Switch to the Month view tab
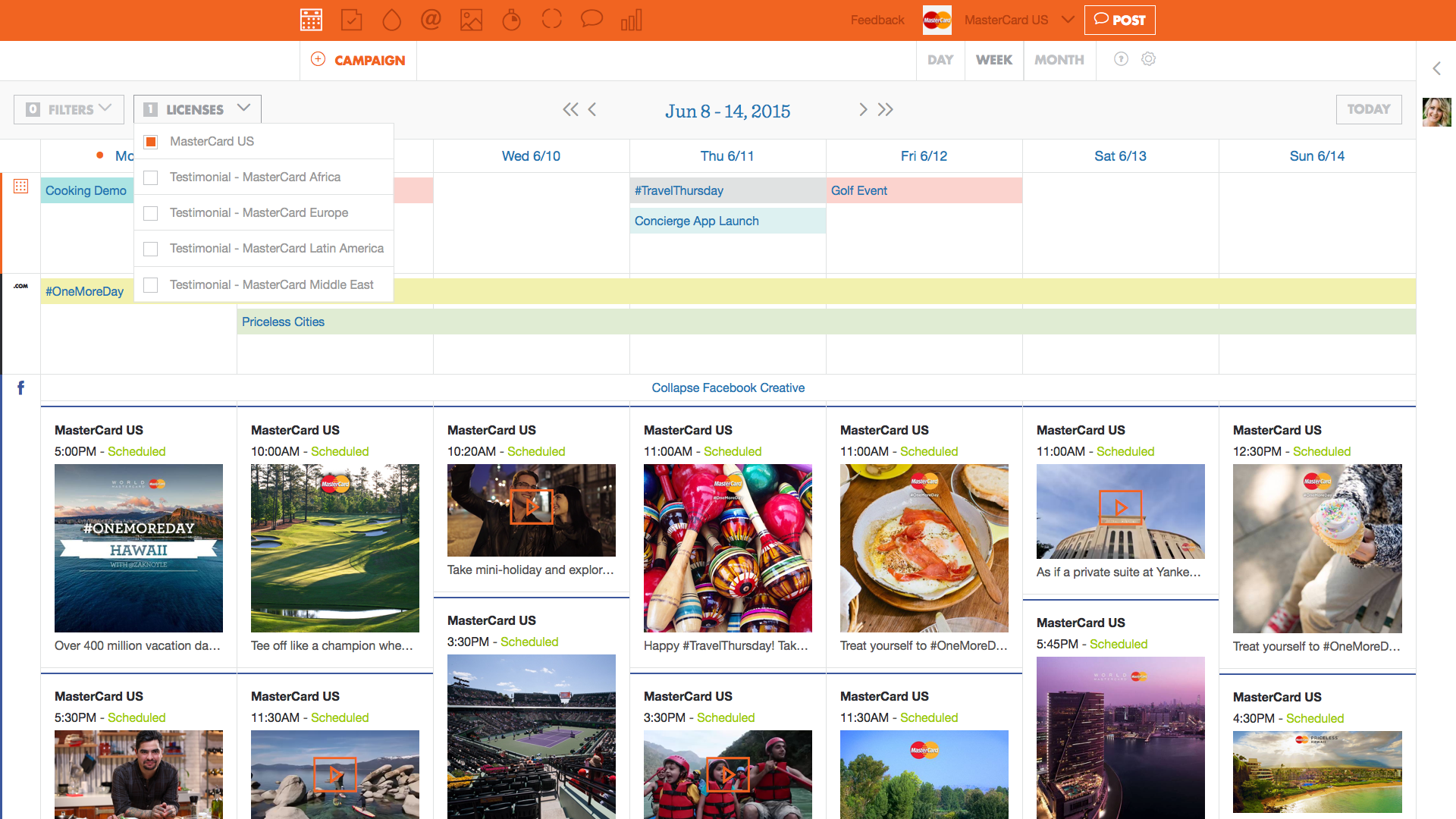Screen dimensions: 1456x819 (1059, 60)
